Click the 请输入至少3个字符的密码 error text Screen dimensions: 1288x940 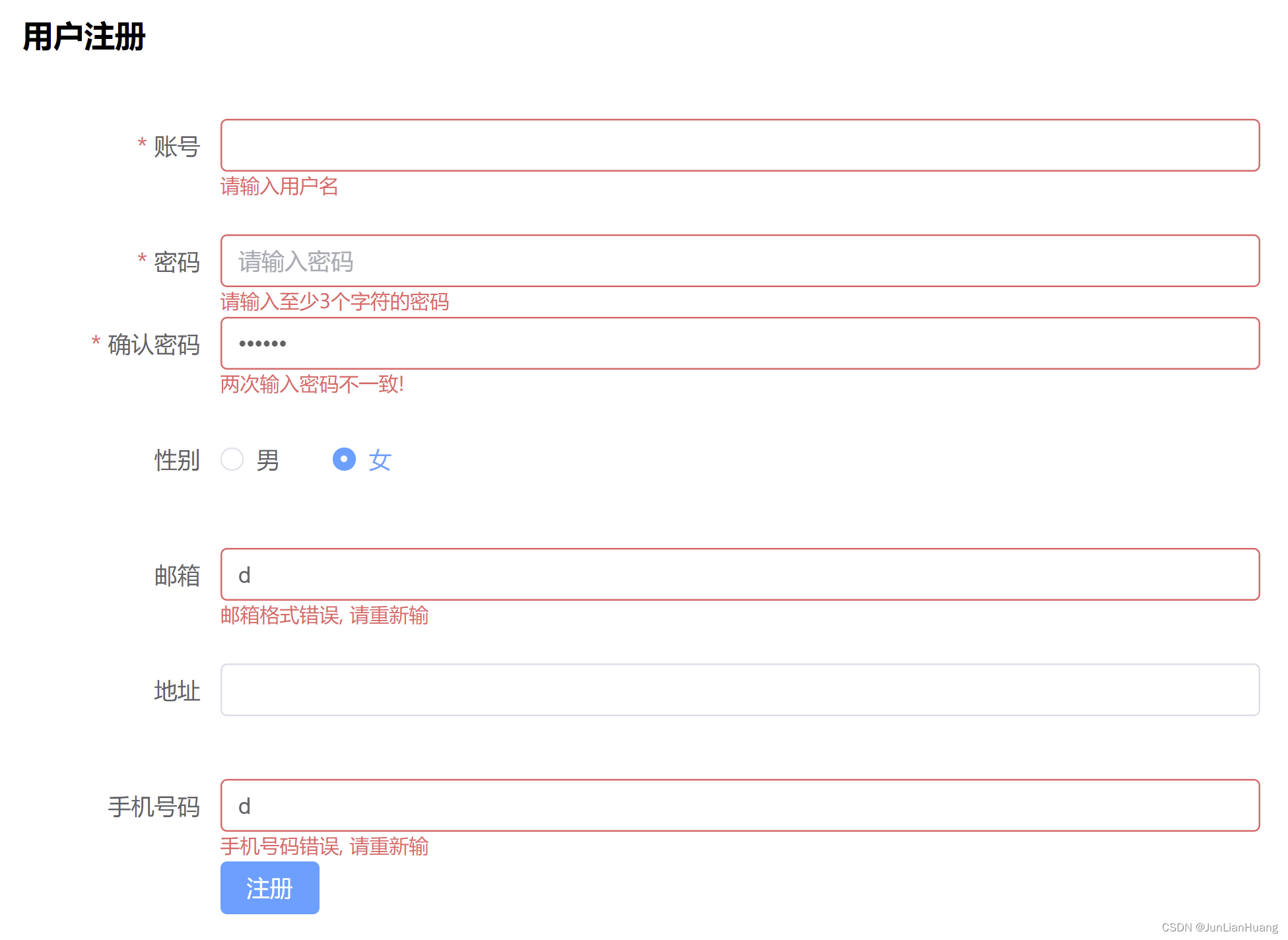point(335,302)
